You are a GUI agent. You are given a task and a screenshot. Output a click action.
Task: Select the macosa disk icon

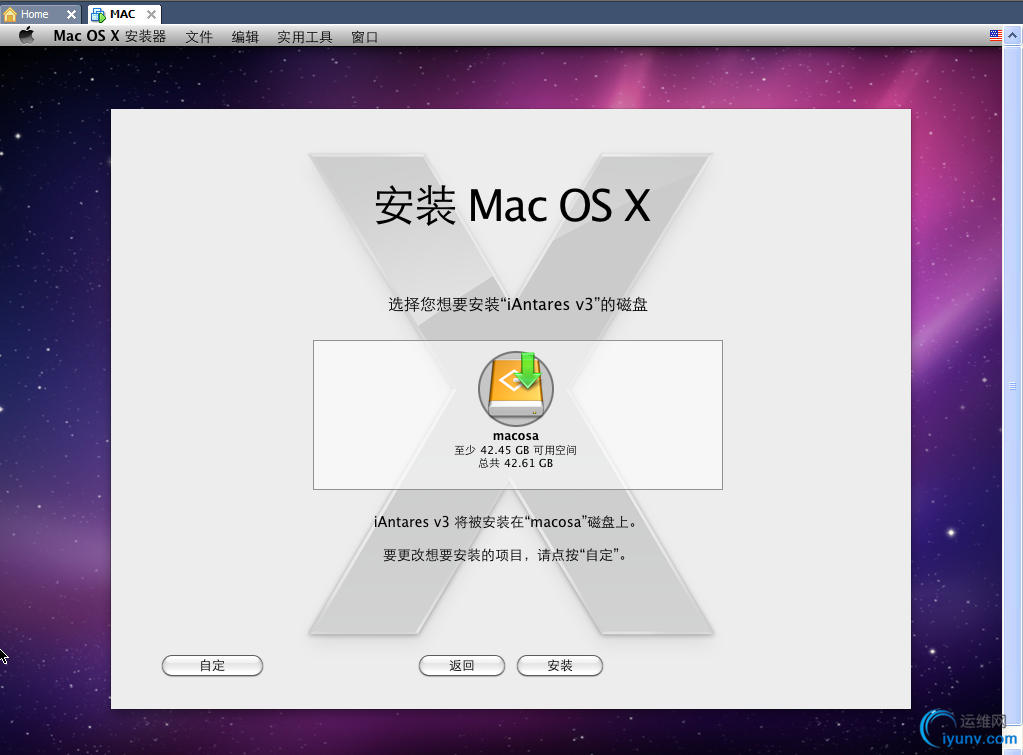(516, 388)
